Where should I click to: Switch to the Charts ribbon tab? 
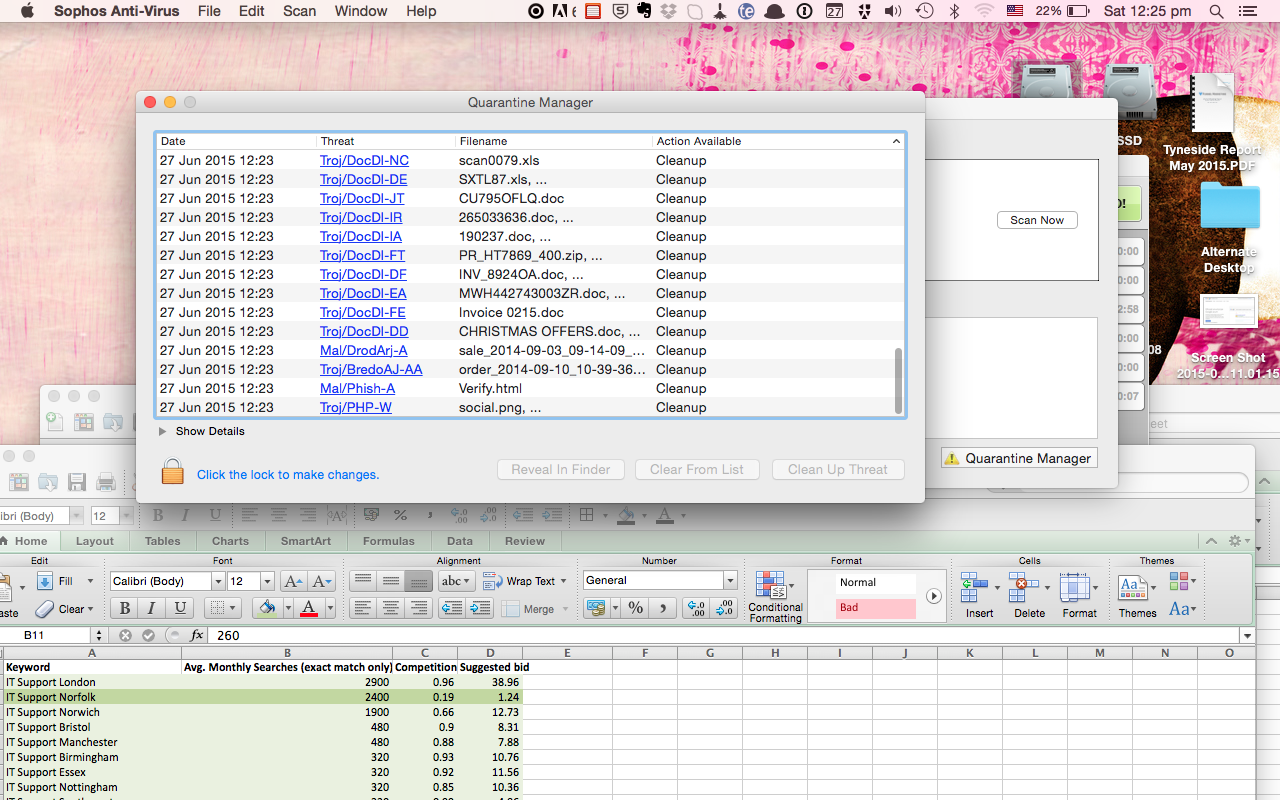pos(230,541)
